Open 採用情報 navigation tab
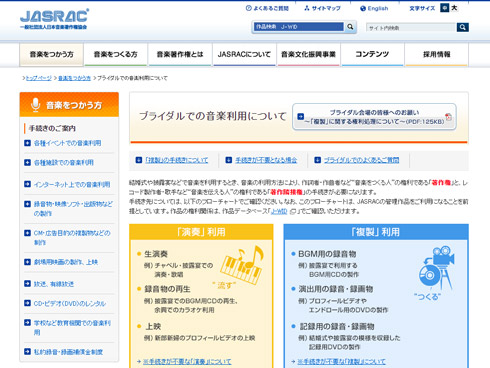The image size is (490, 368). [437, 54]
